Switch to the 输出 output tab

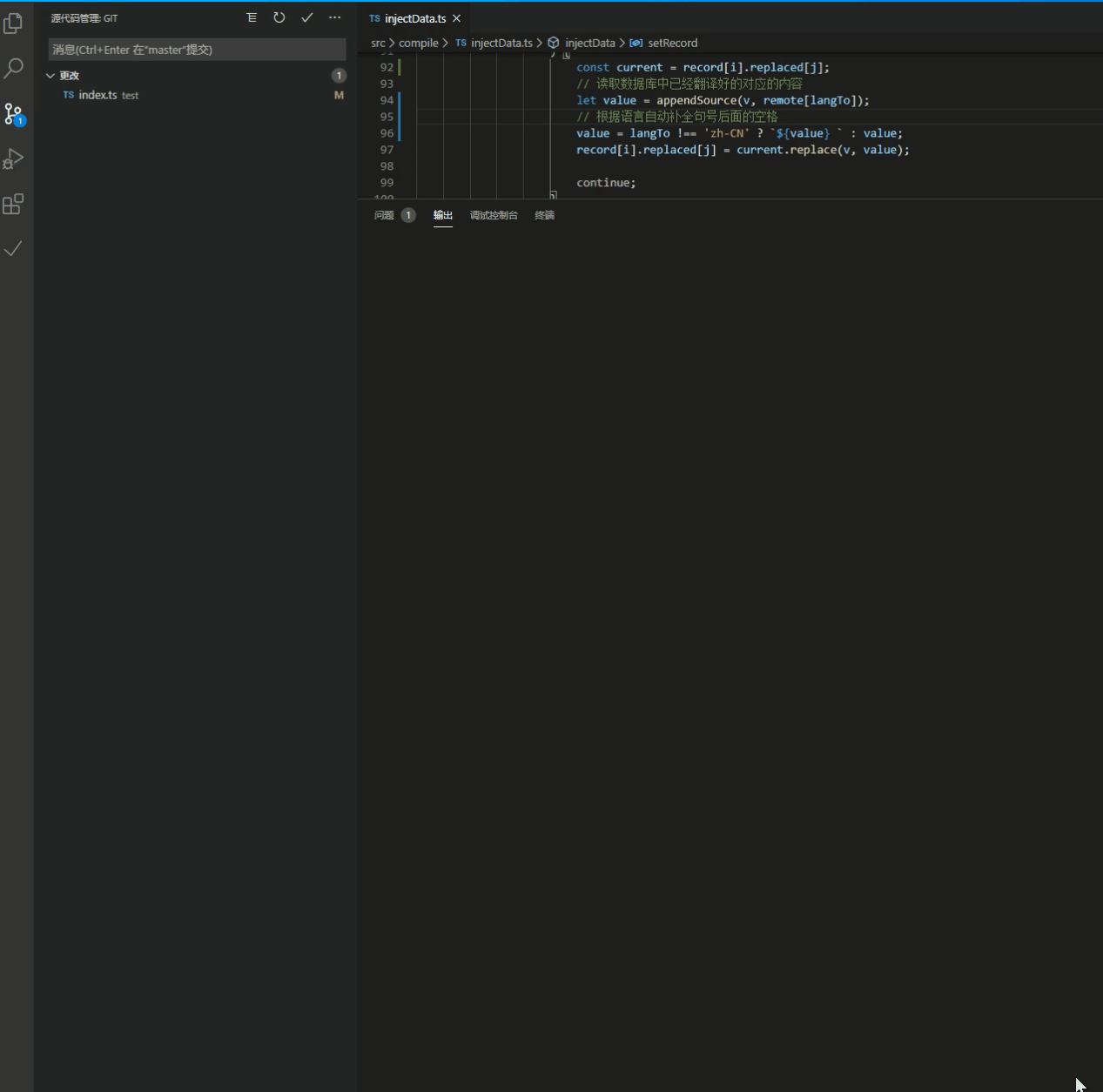coord(443,215)
